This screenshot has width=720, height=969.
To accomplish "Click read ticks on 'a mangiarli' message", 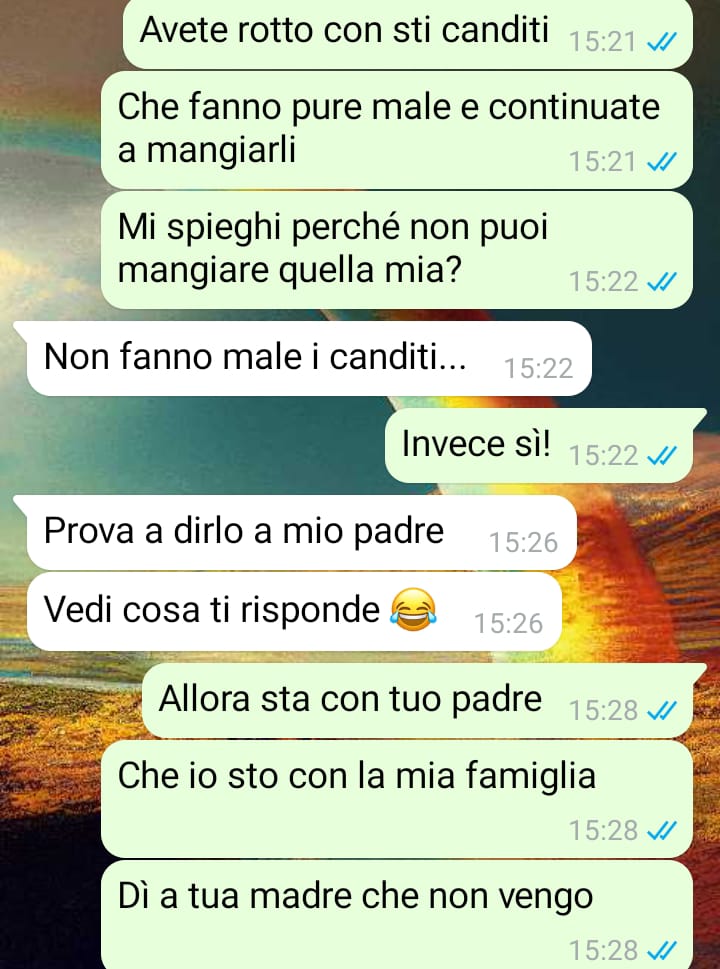I will coord(661,162).
